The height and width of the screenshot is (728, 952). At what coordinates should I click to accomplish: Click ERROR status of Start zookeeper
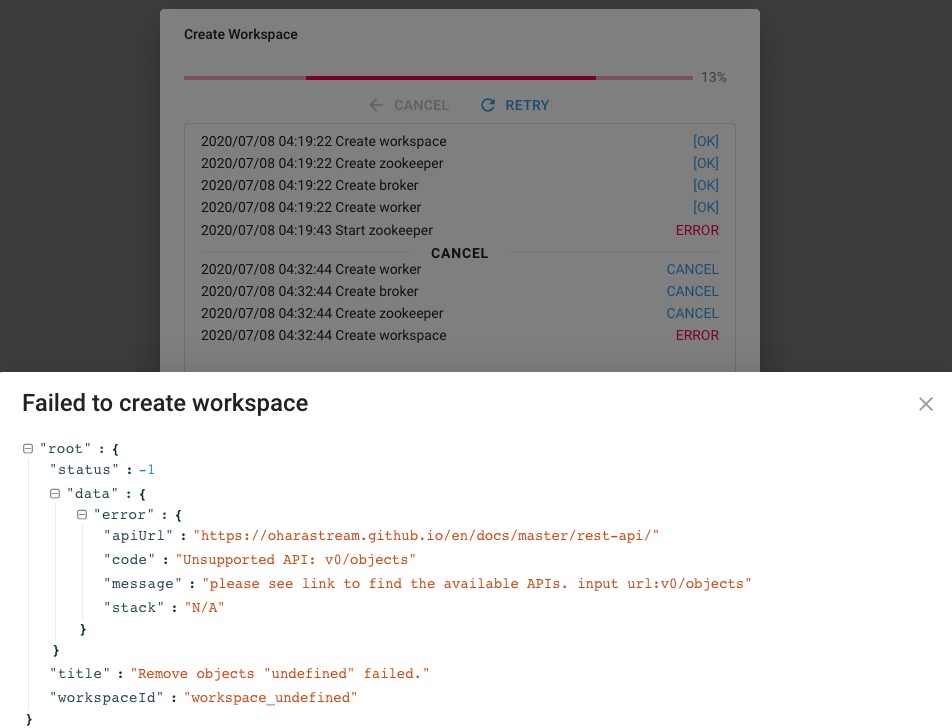[x=697, y=230]
